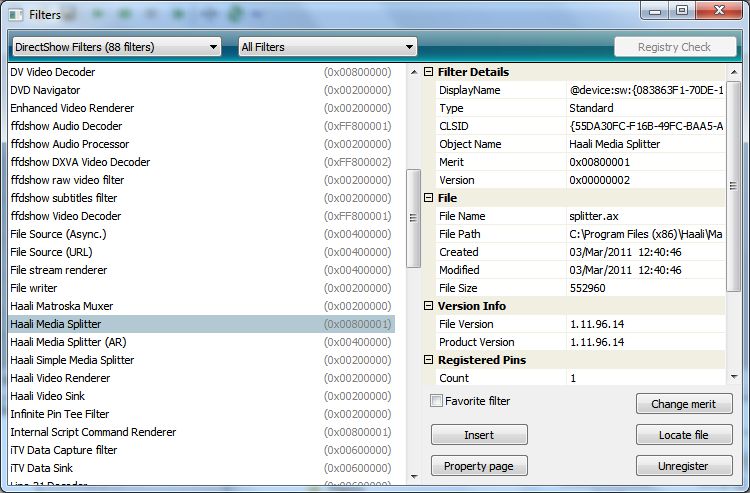Select DVD Navigator filter
750x493 pixels.
201,90
